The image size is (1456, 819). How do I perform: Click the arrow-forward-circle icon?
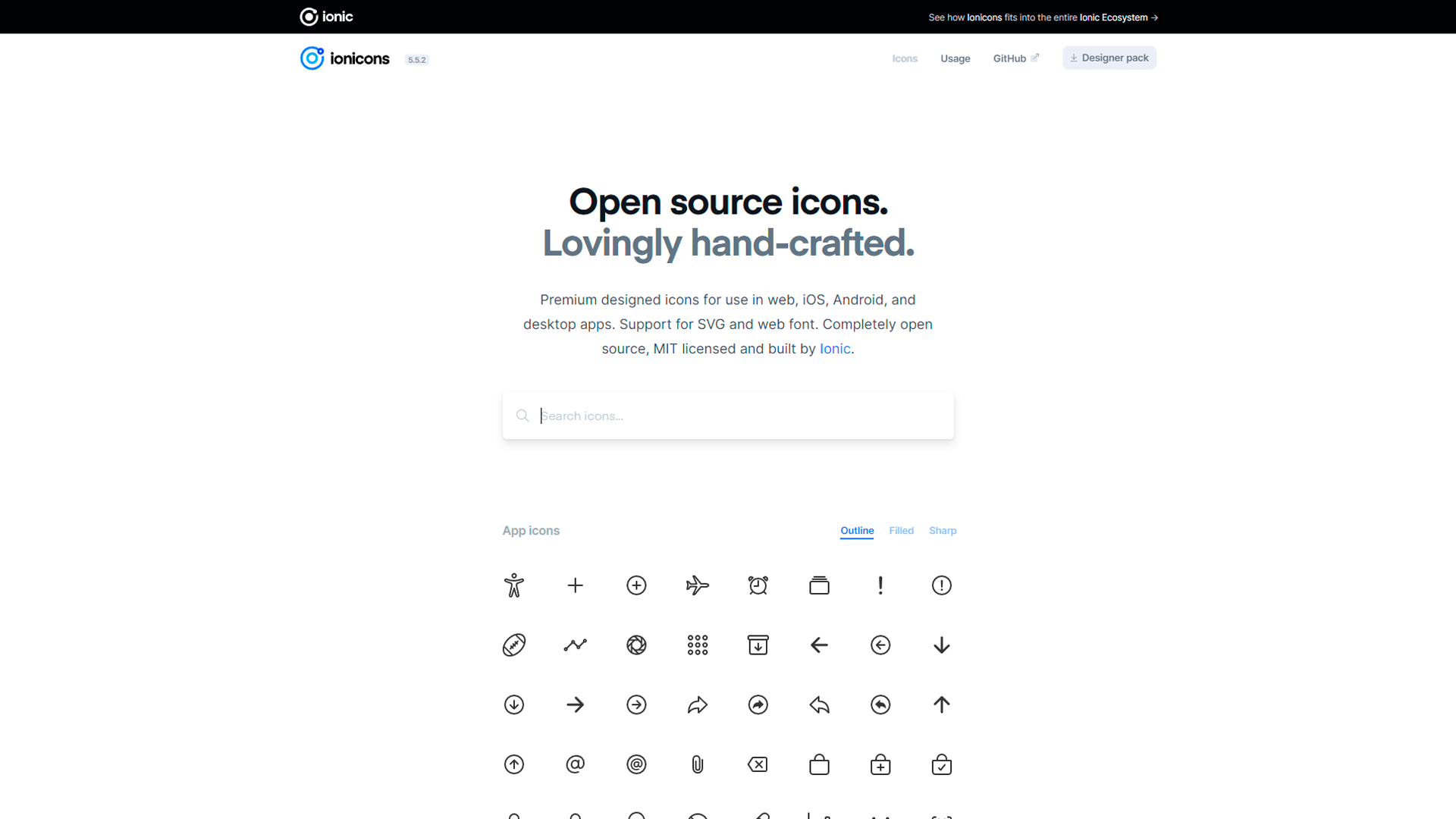point(636,704)
